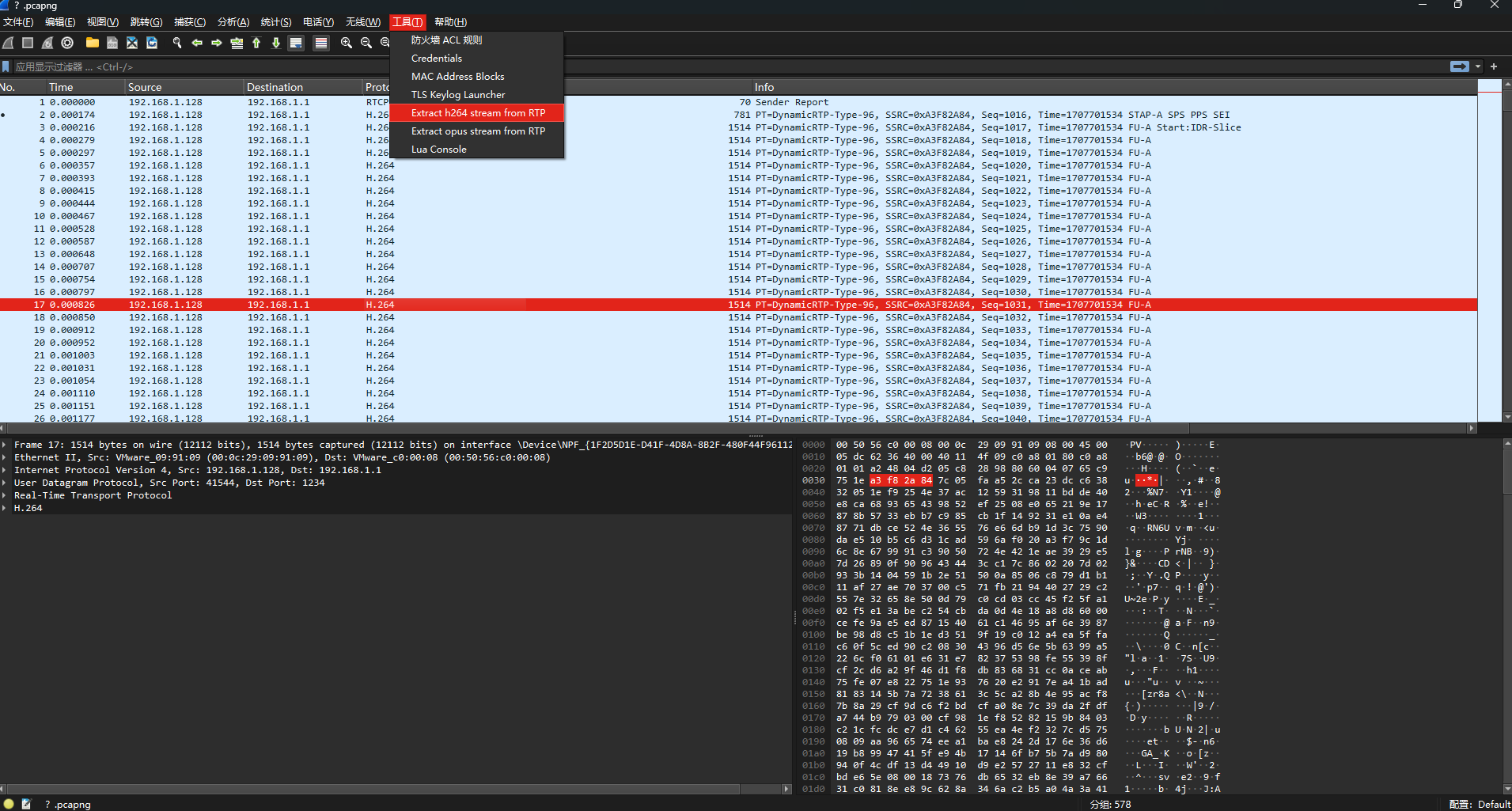This screenshot has width=1512, height=811.
Task: Start capturing packets with shark fin icon
Action: tap(9, 43)
